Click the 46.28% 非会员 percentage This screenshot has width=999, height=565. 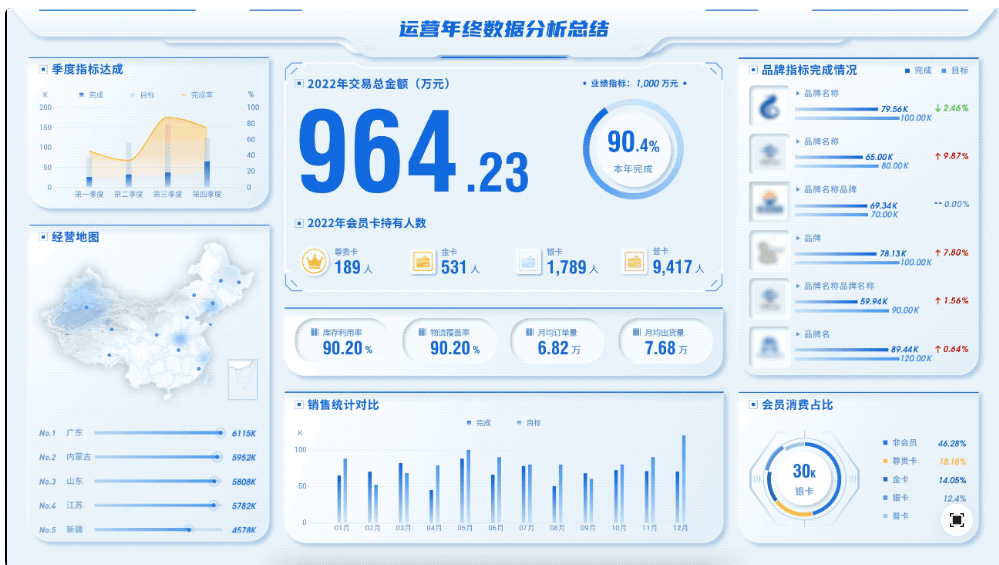952,443
